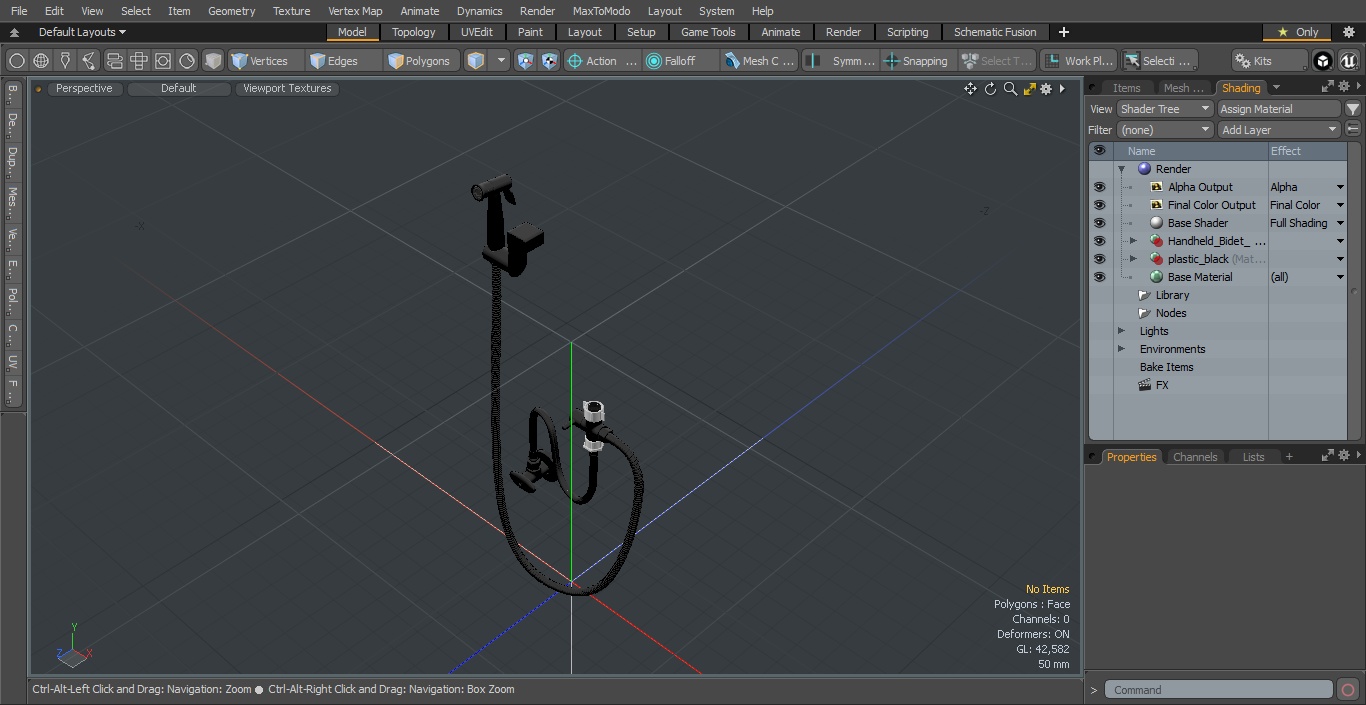Open the Viewport Textures dropdown

tap(287, 88)
